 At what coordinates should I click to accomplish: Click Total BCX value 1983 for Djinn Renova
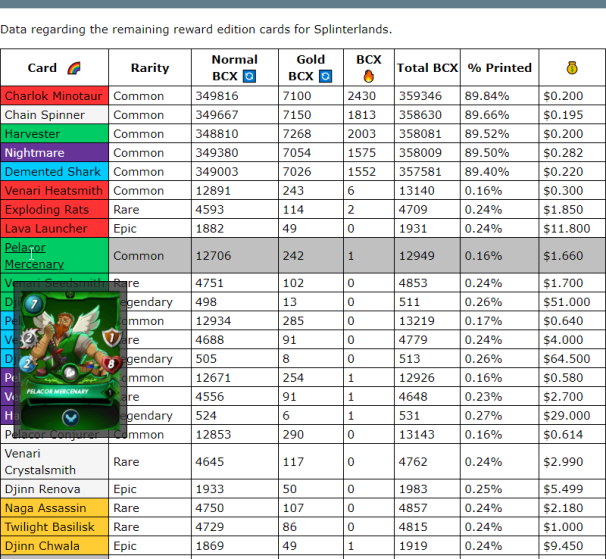(413, 489)
